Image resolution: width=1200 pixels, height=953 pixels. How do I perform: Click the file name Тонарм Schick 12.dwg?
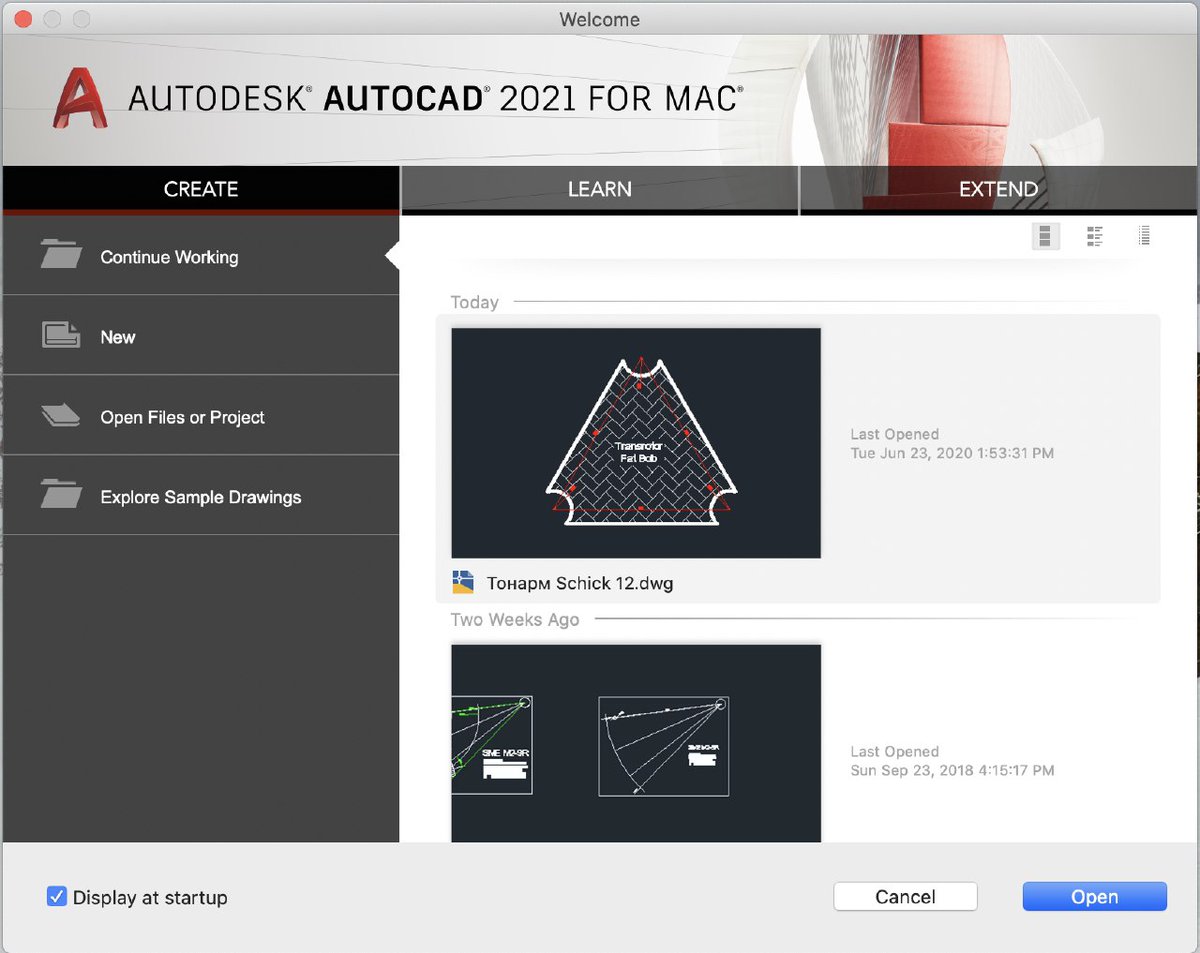tap(580, 583)
